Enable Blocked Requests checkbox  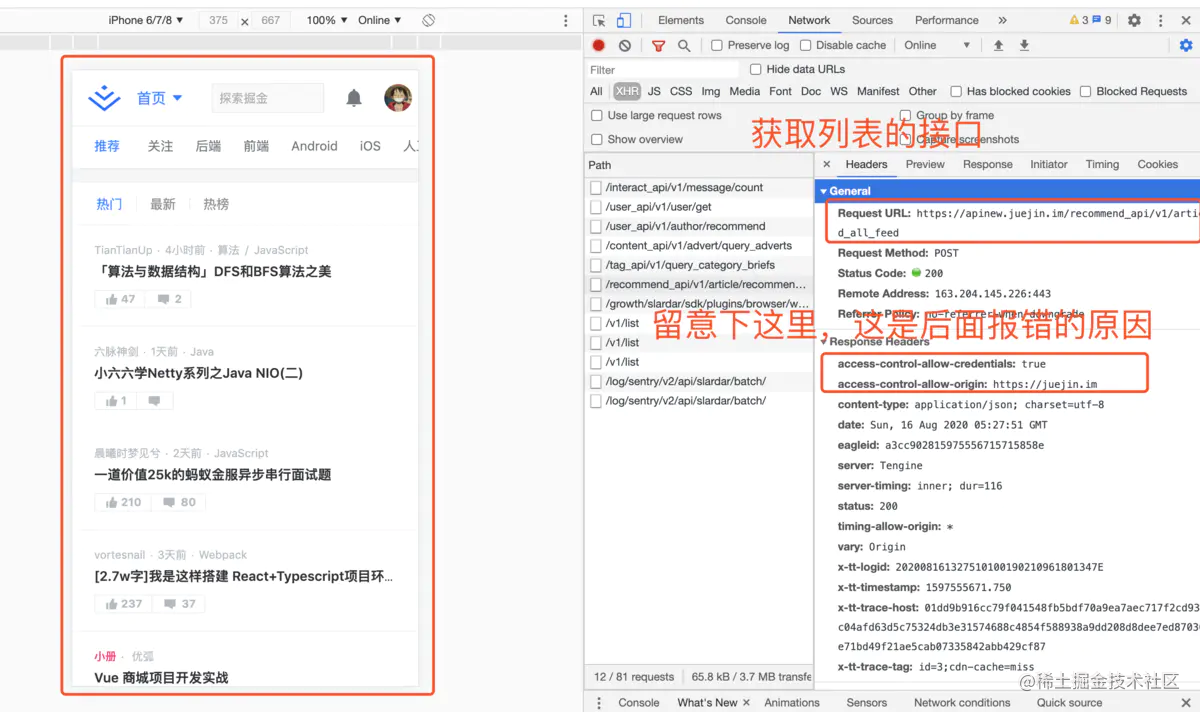1086,91
